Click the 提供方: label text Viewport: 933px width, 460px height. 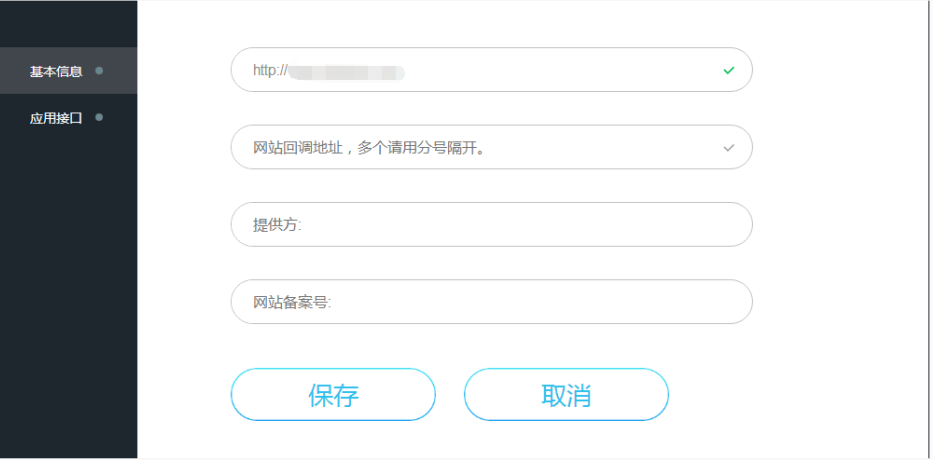click(277, 225)
